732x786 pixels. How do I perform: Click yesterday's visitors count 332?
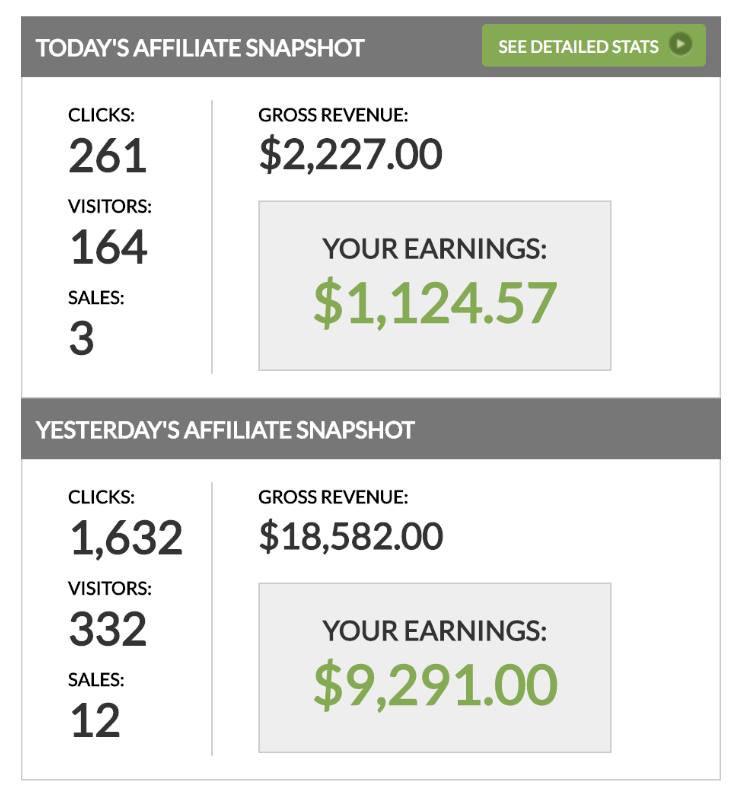tap(108, 629)
